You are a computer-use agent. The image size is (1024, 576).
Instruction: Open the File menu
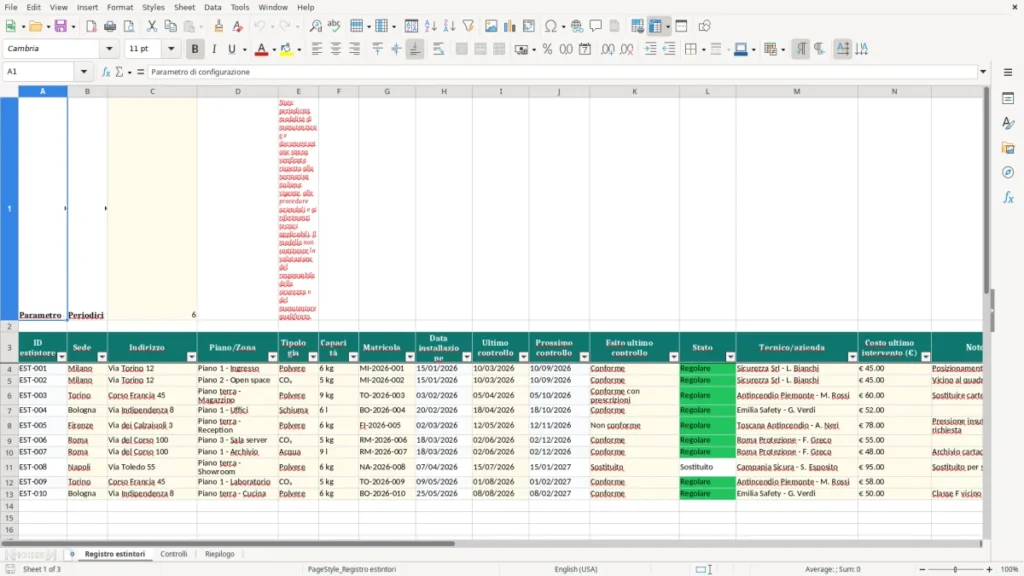tap(11, 7)
